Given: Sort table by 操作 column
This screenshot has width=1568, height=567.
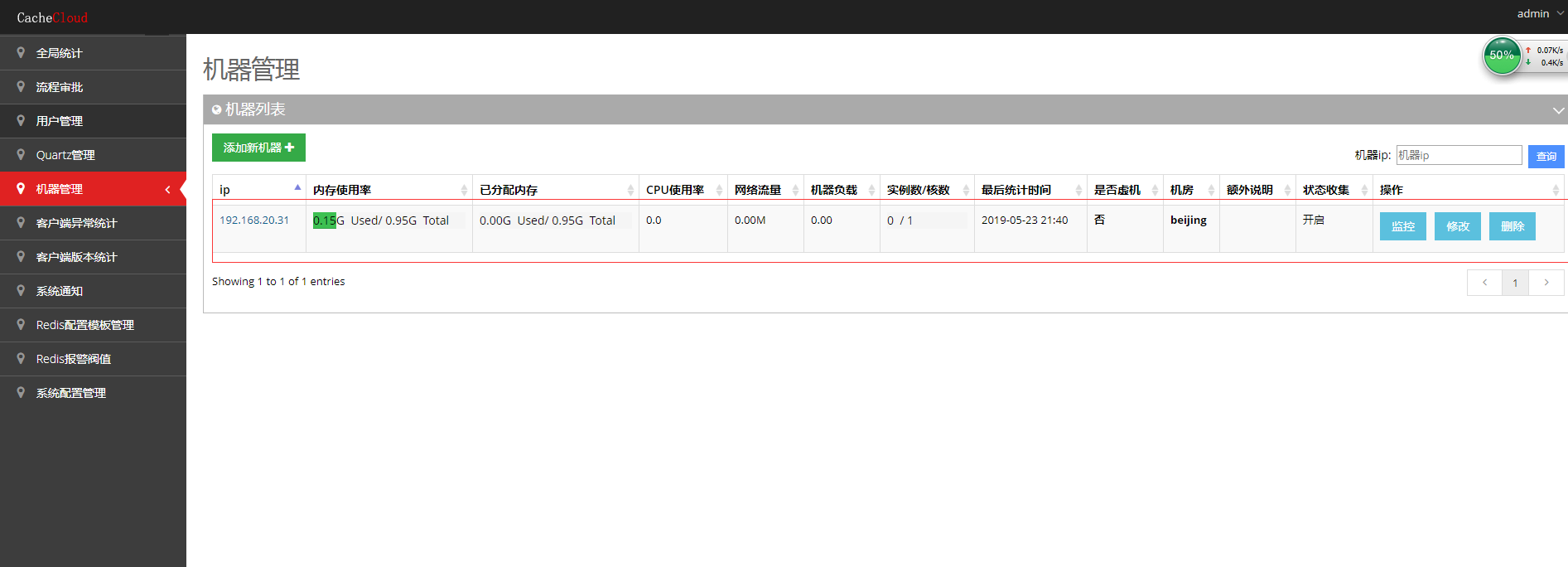Looking at the screenshot, I should point(1469,190).
